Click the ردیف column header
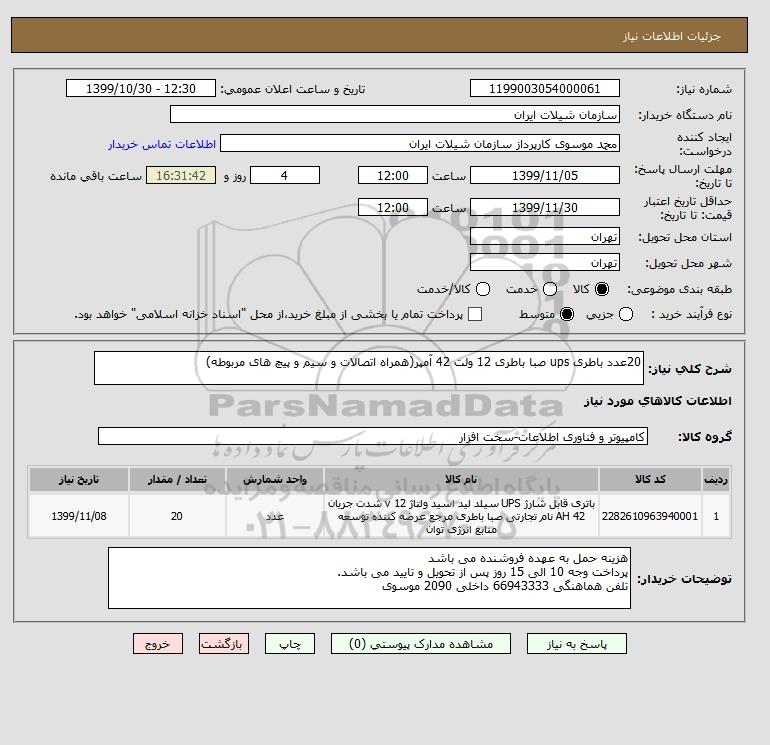The width and height of the screenshot is (770, 745). tap(716, 479)
